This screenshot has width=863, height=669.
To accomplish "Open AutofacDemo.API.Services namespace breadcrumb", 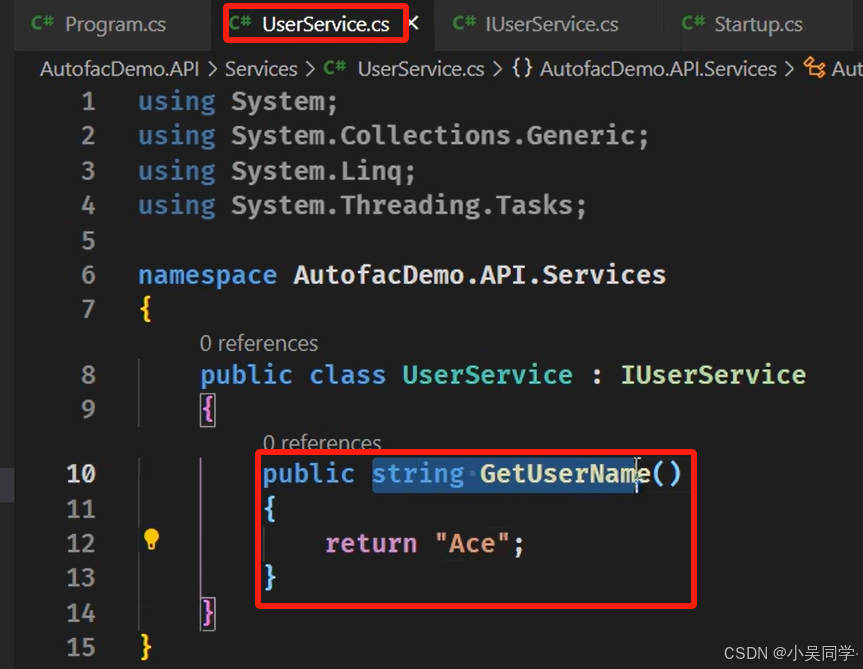I will (658, 69).
